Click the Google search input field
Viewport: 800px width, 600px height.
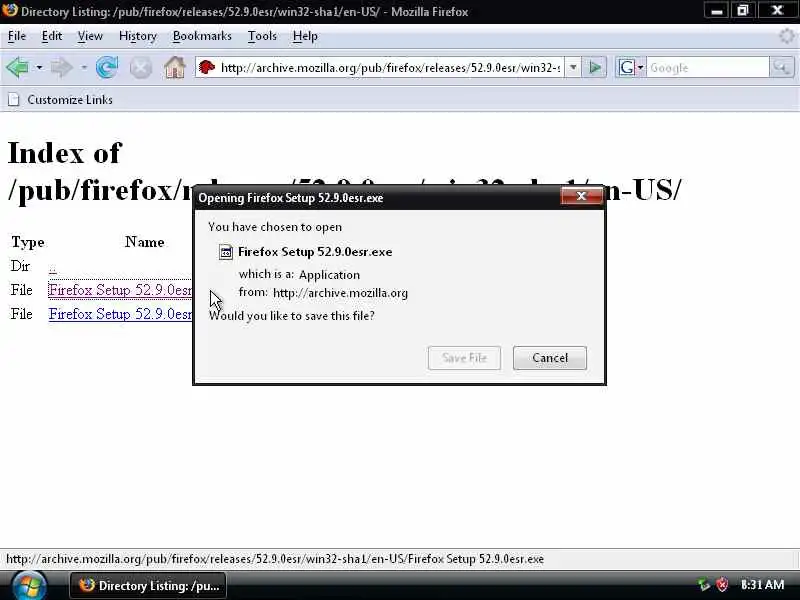(x=707, y=67)
